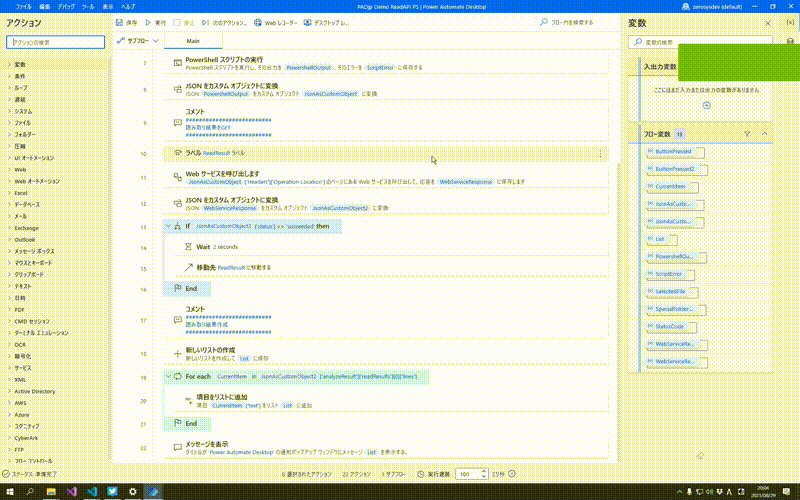Close the variables (変数) pane

(x=767, y=23)
